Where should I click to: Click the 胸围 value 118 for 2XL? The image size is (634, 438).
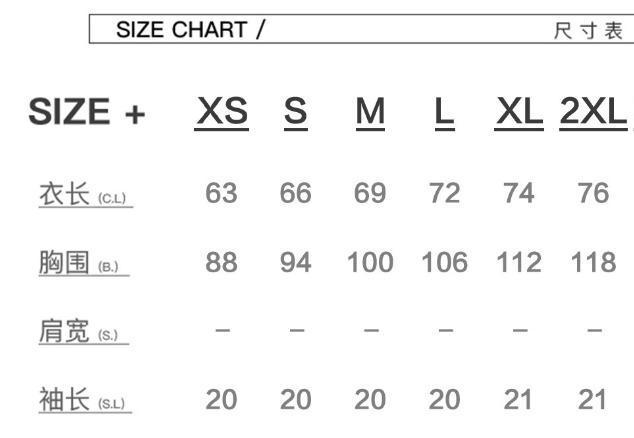pyautogui.click(x=593, y=263)
